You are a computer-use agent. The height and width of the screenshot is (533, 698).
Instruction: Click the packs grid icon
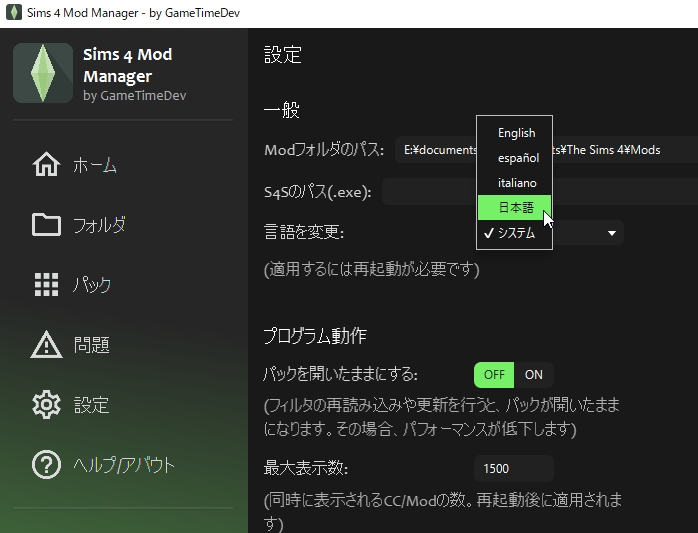(46, 285)
